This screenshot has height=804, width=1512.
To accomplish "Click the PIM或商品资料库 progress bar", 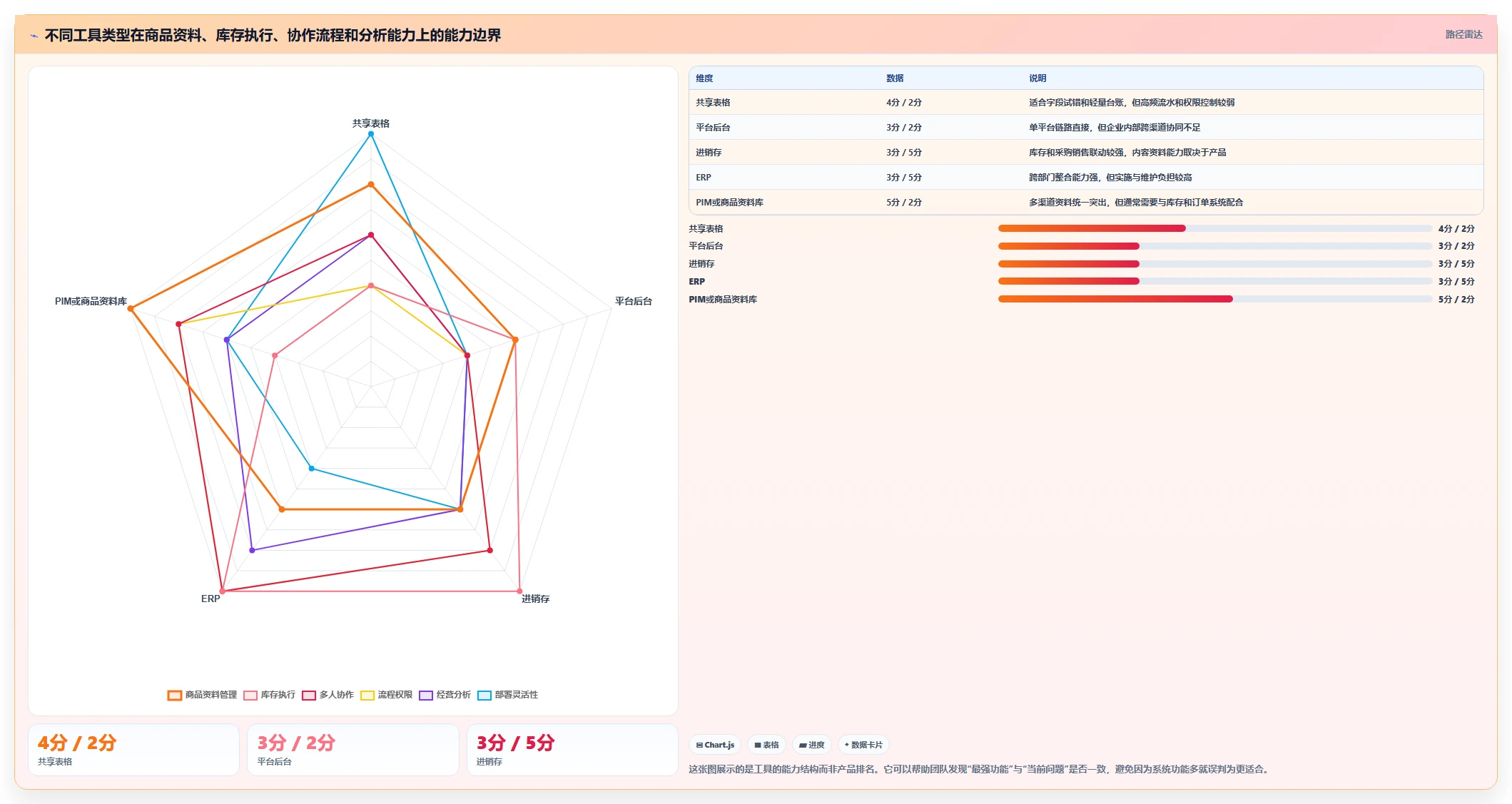I will (x=1214, y=299).
